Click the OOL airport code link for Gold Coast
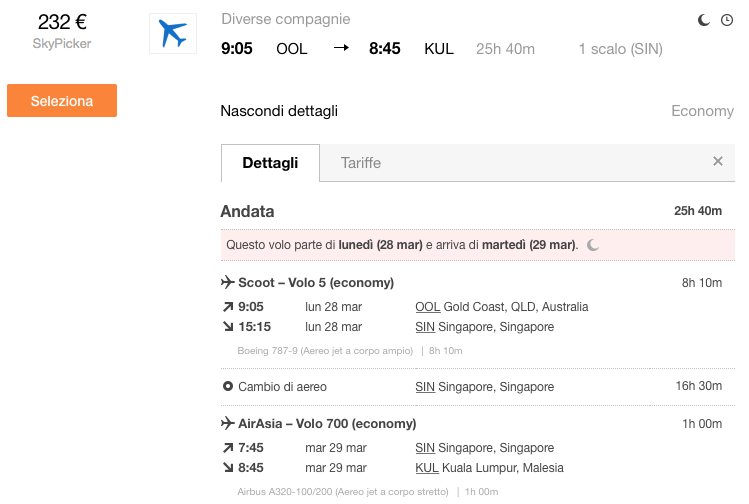Image resolution: width=749 pixels, height=504 pixels. pos(428,307)
